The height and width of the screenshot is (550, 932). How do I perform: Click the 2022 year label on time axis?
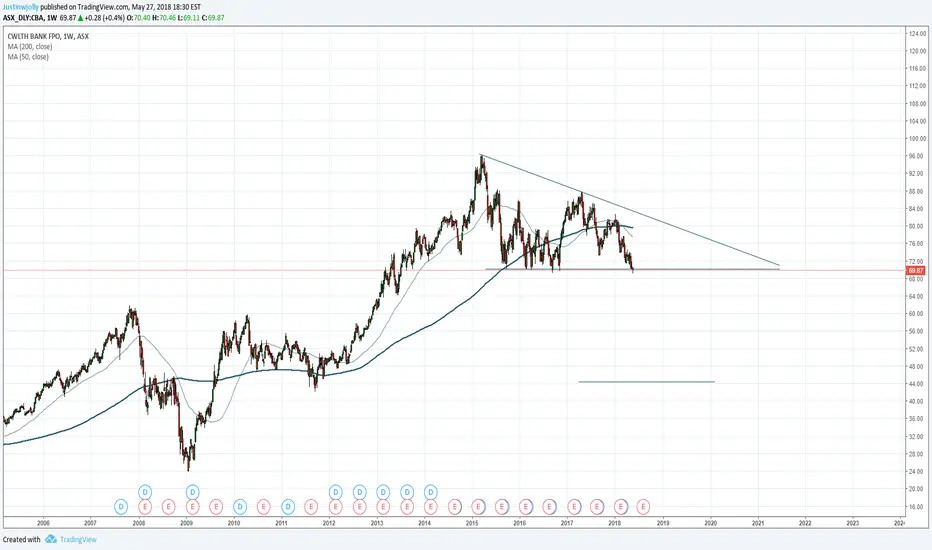805,523
